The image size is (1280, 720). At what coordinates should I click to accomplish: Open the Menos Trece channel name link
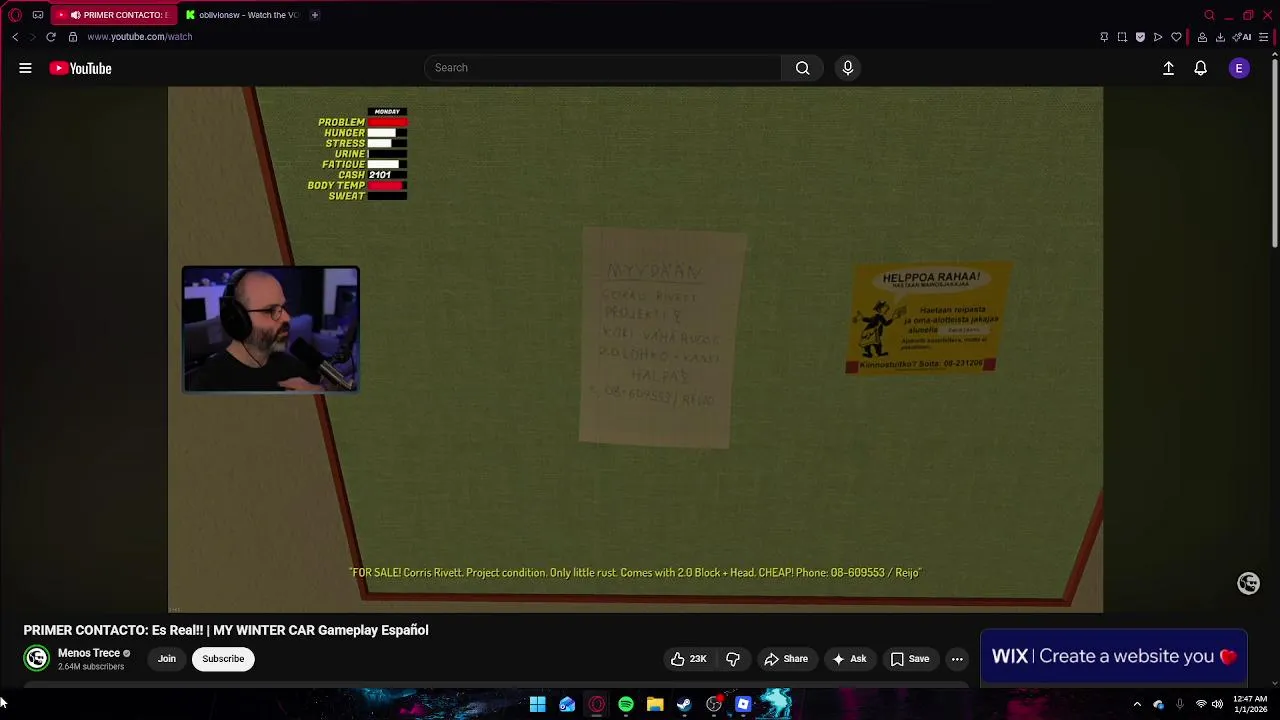coord(89,653)
